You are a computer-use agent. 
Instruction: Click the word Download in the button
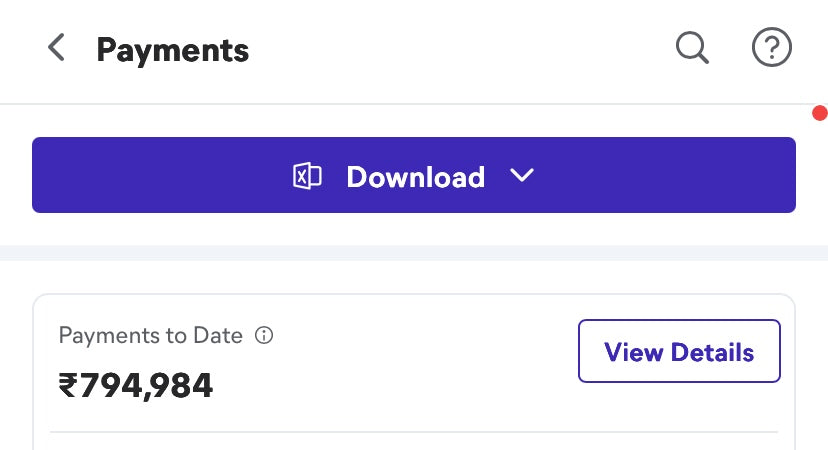pyautogui.click(x=415, y=177)
